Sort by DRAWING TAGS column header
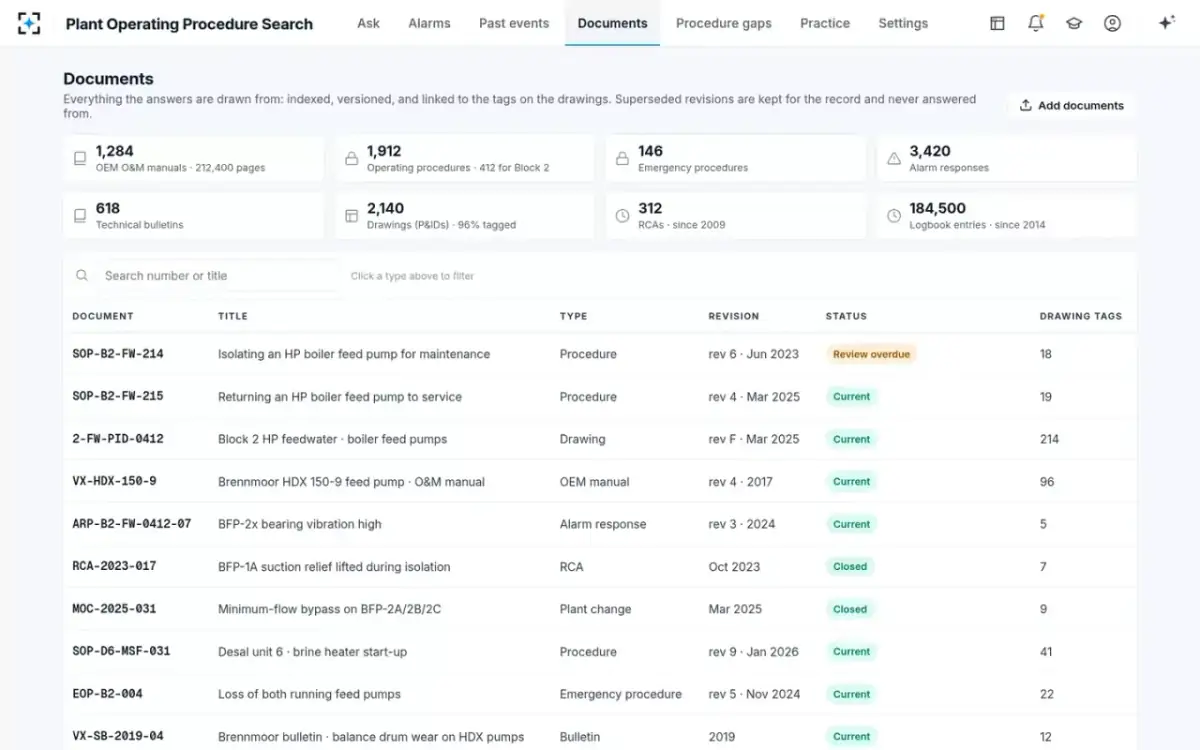 click(x=1081, y=316)
